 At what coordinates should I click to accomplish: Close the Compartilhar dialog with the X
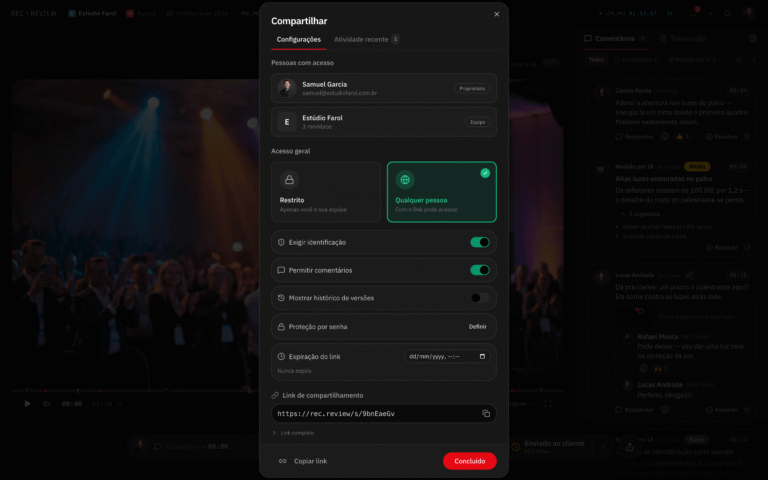(497, 14)
